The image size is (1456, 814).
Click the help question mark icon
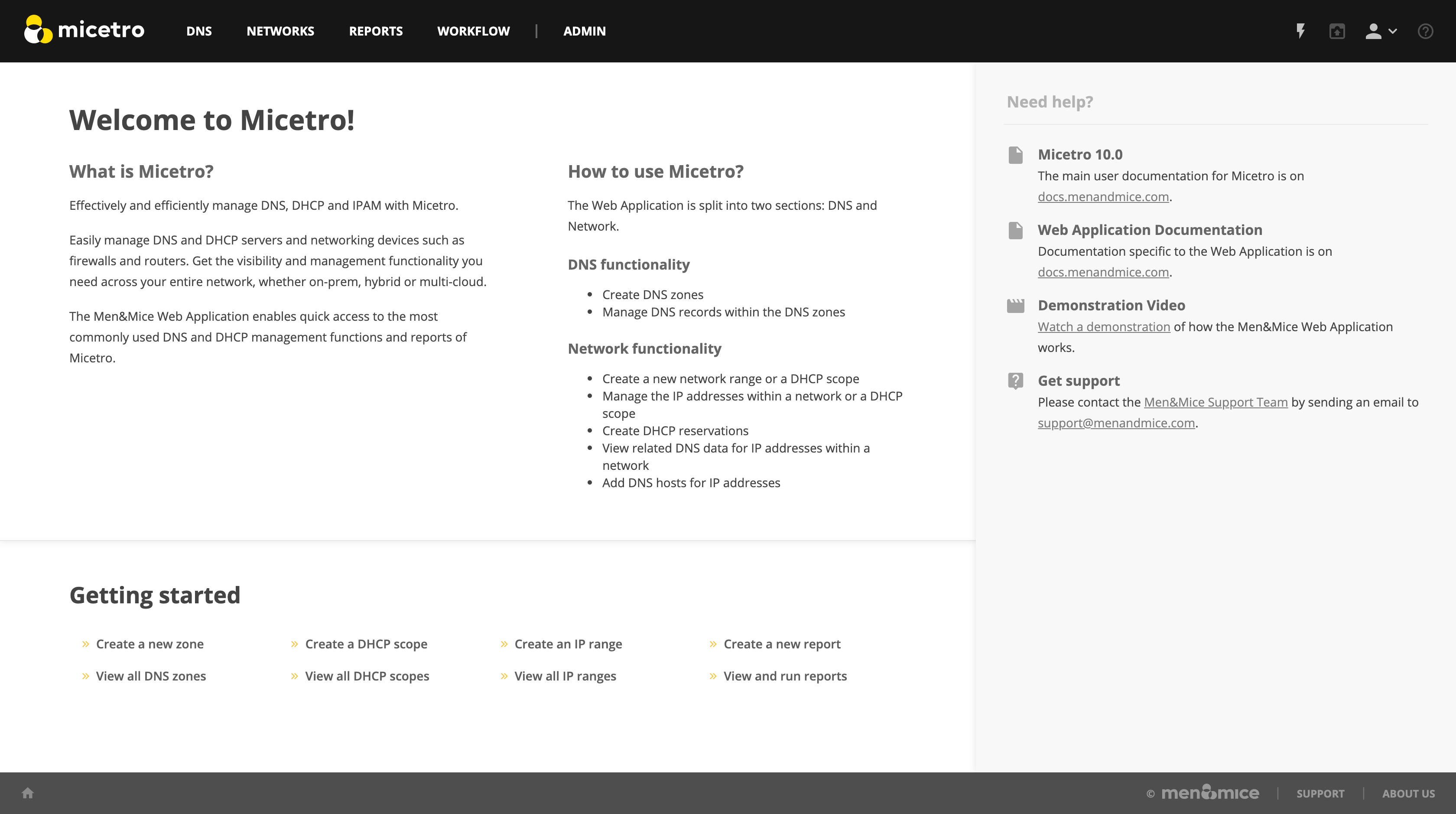pyautogui.click(x=1425, y=31)
